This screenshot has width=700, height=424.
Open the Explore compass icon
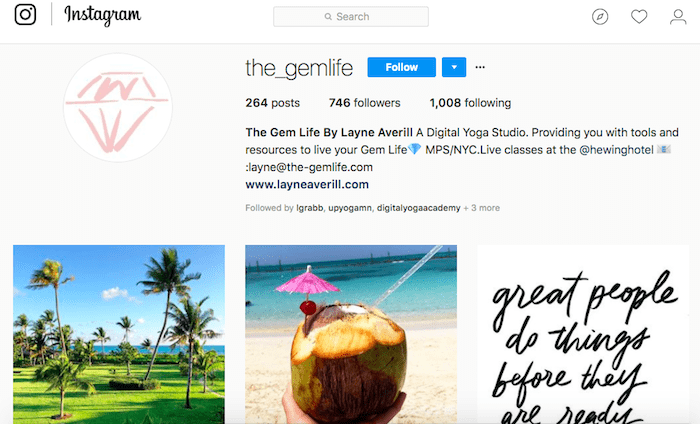(x=600, y=17)
